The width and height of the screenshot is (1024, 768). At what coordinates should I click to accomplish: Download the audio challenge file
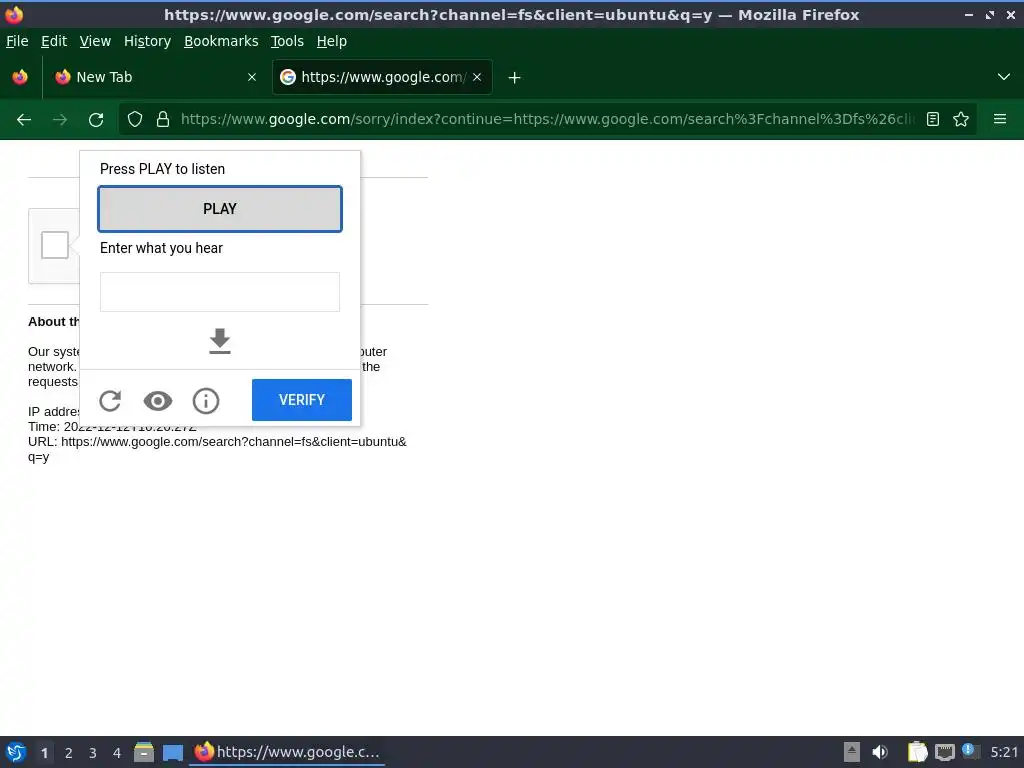219,341
